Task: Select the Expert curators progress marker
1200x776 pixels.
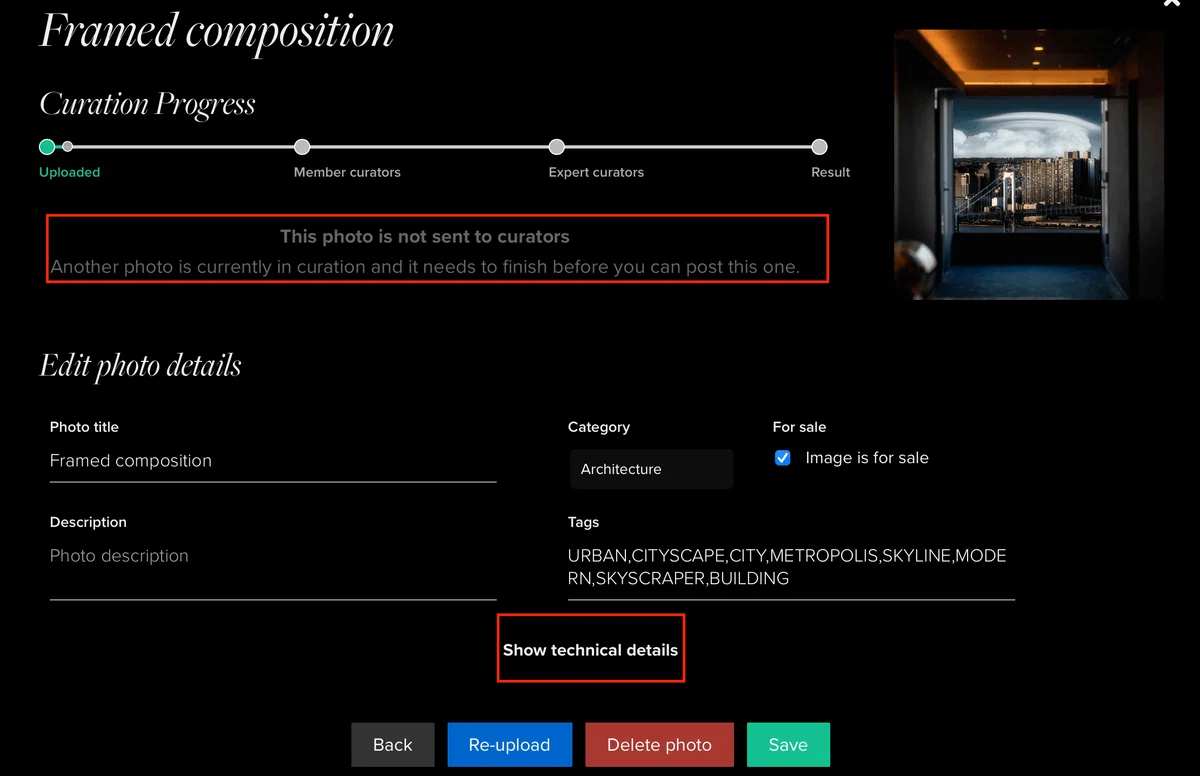Action: [x=557, y=147]
